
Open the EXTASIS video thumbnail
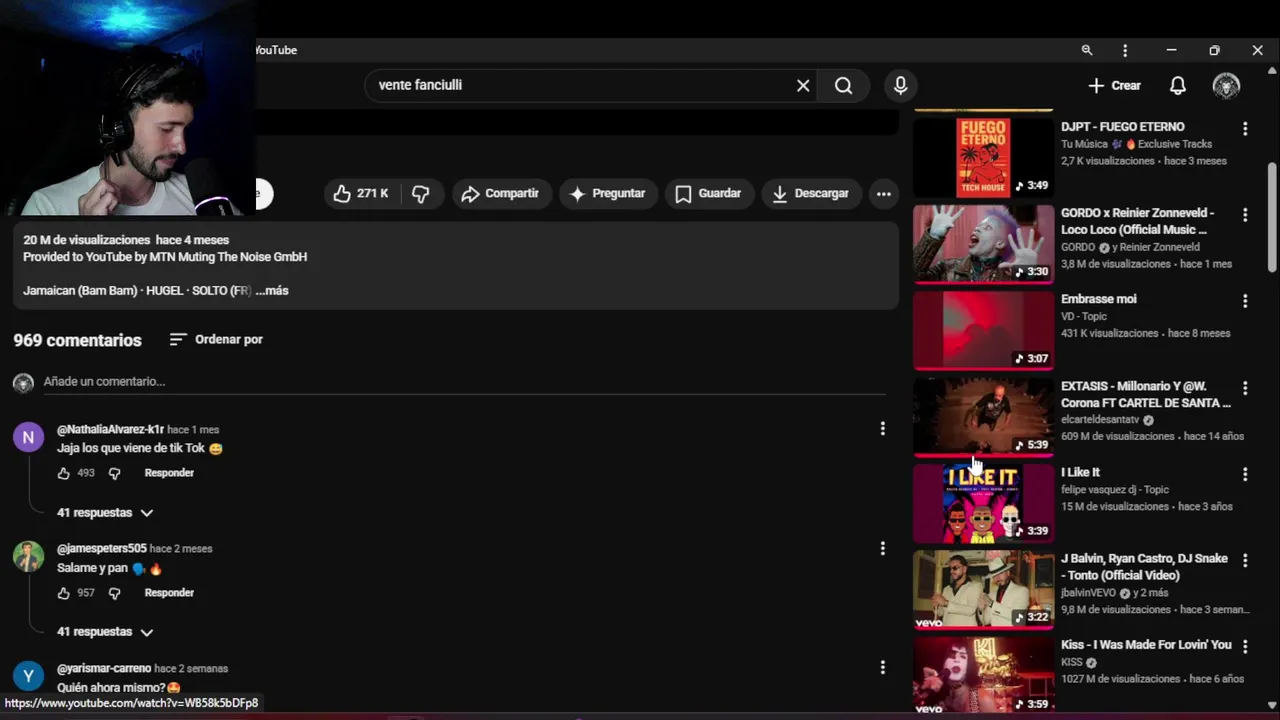(983, 417)
